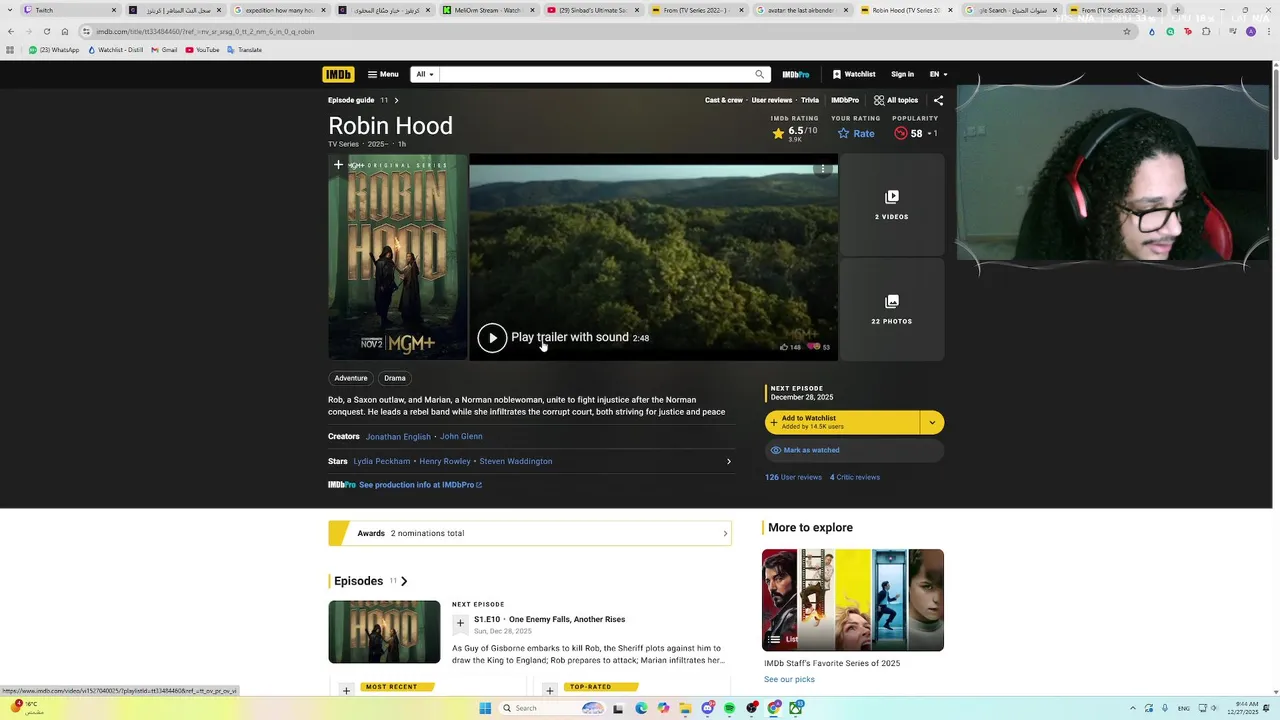Click the browser home icon
Image resolution: width=1280 pixels, height=720 pixels.
(x=64, y=31)
